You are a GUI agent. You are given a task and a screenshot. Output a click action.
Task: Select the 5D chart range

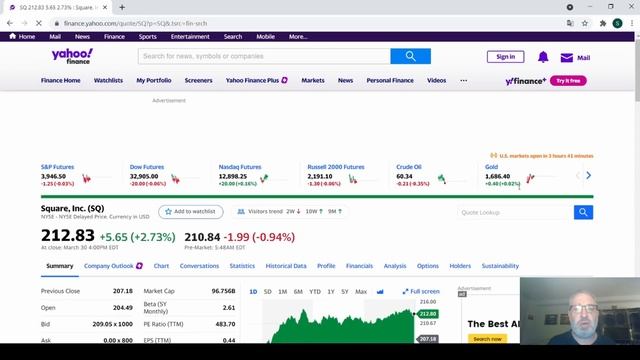point(267,291)
